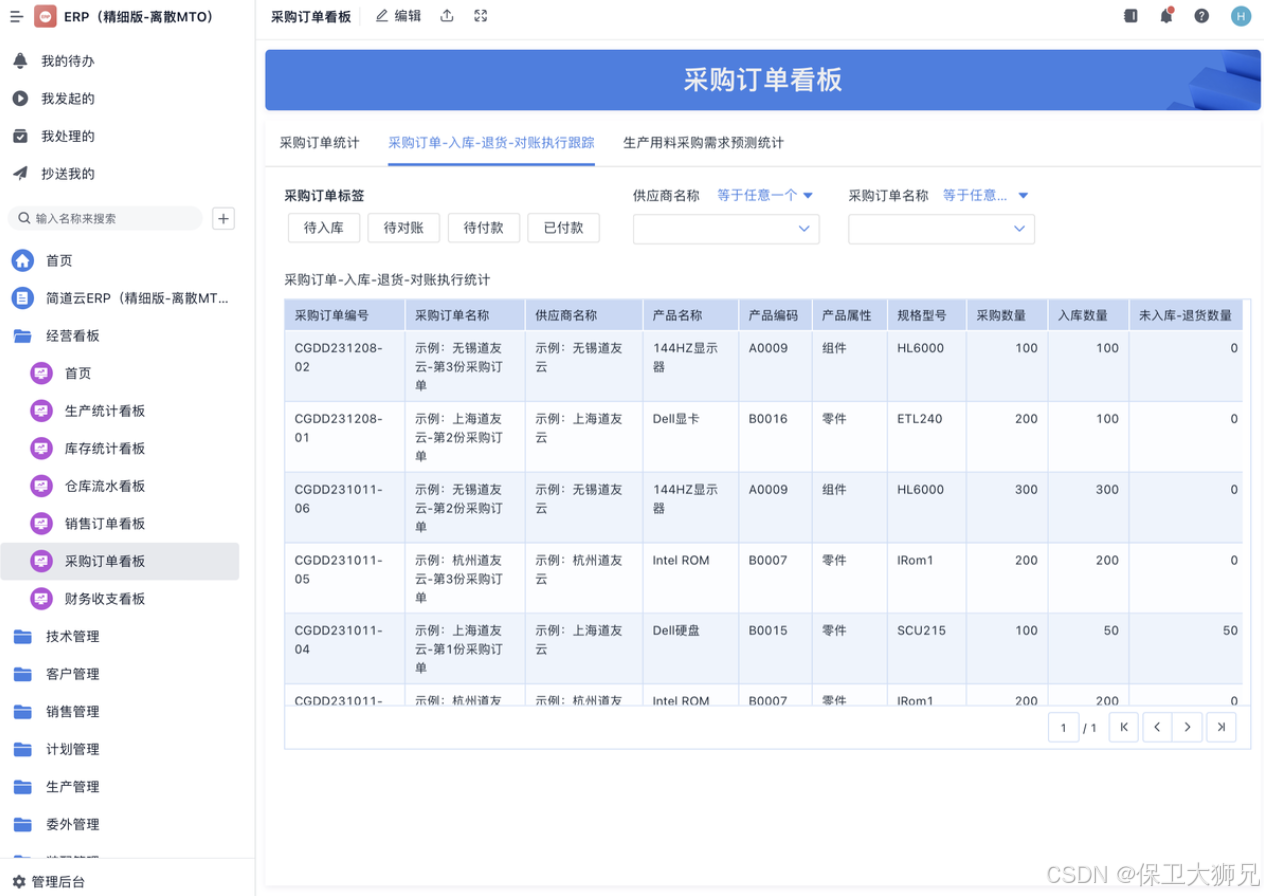Click 供应商名称 column header in table

[583, 315]
